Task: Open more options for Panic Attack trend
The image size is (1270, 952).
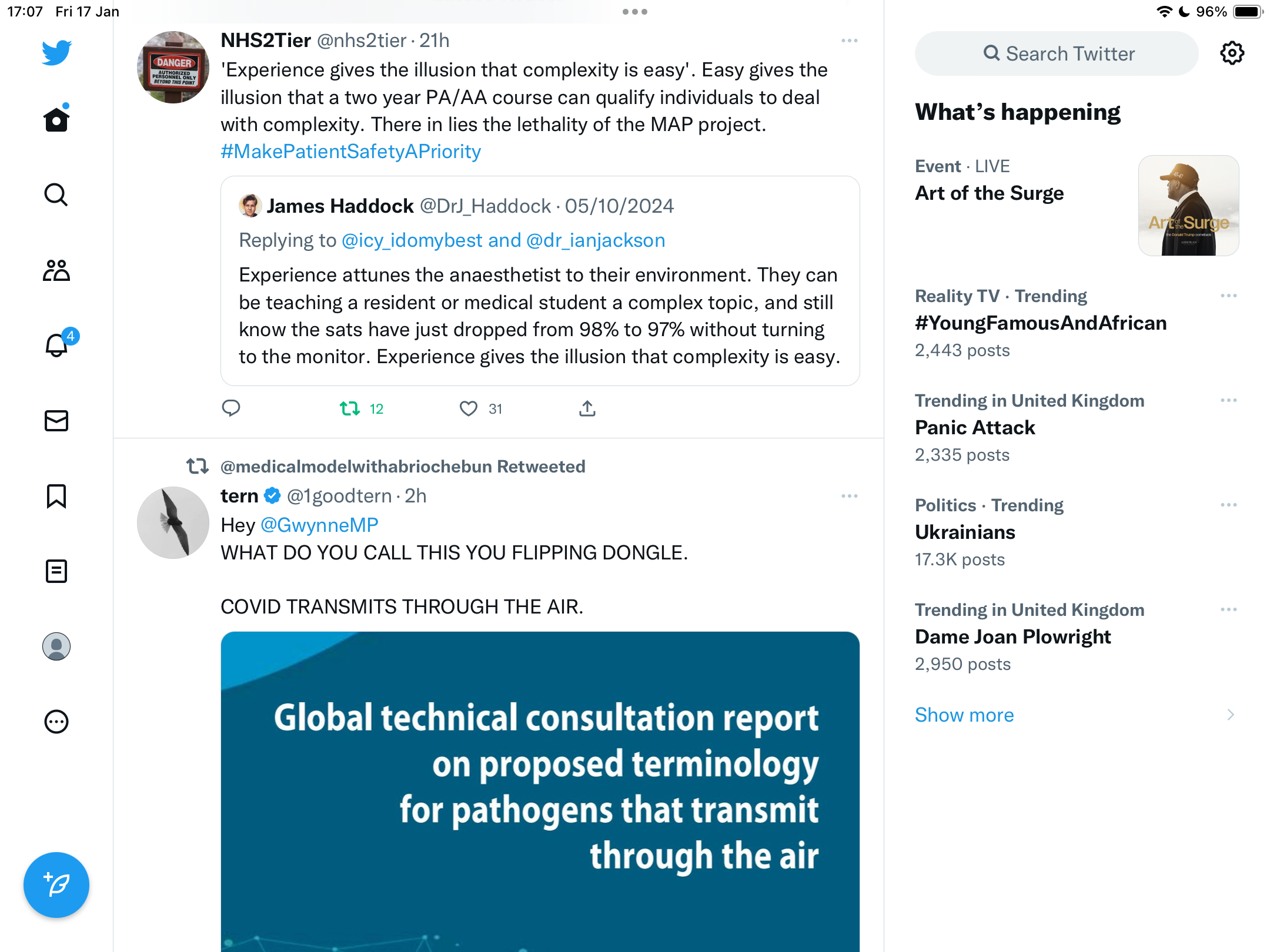Action: point(1228,400)
